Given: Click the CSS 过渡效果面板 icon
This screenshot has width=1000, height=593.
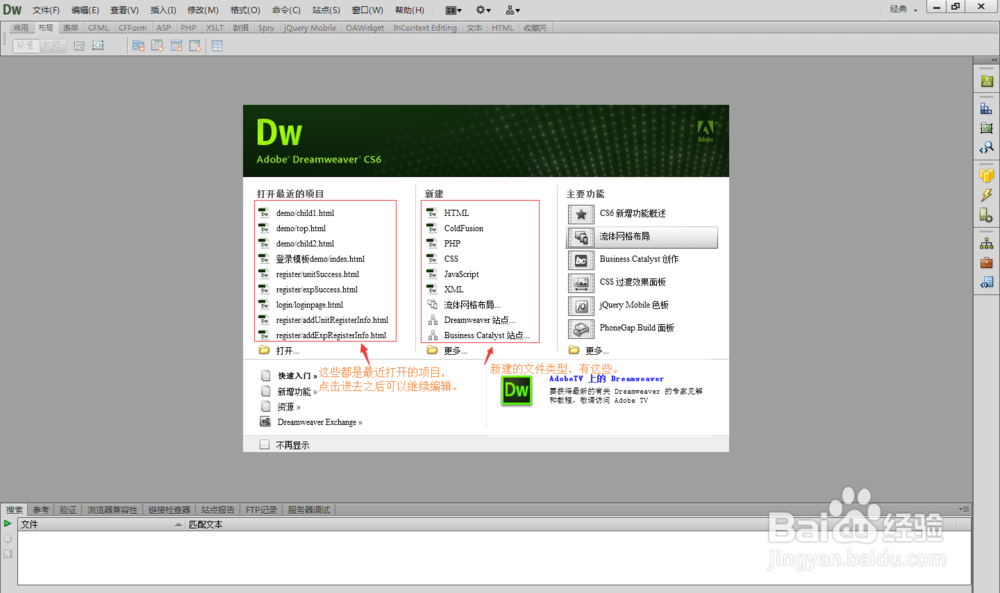Looking at the screenshot, I should [581, 283].
